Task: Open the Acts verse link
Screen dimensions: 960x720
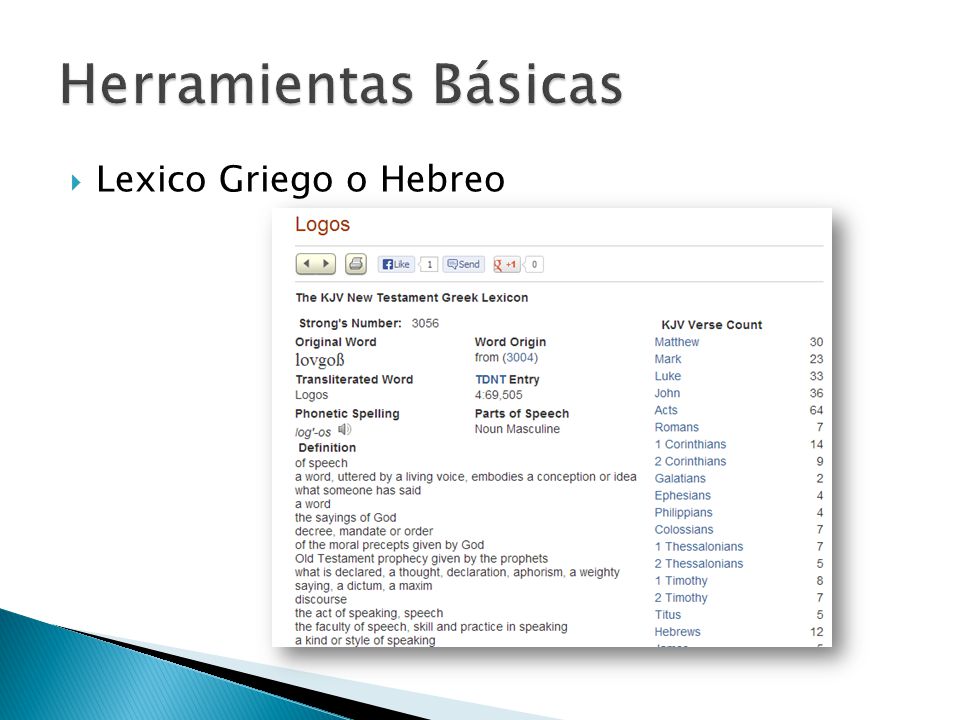Action: 666,410
